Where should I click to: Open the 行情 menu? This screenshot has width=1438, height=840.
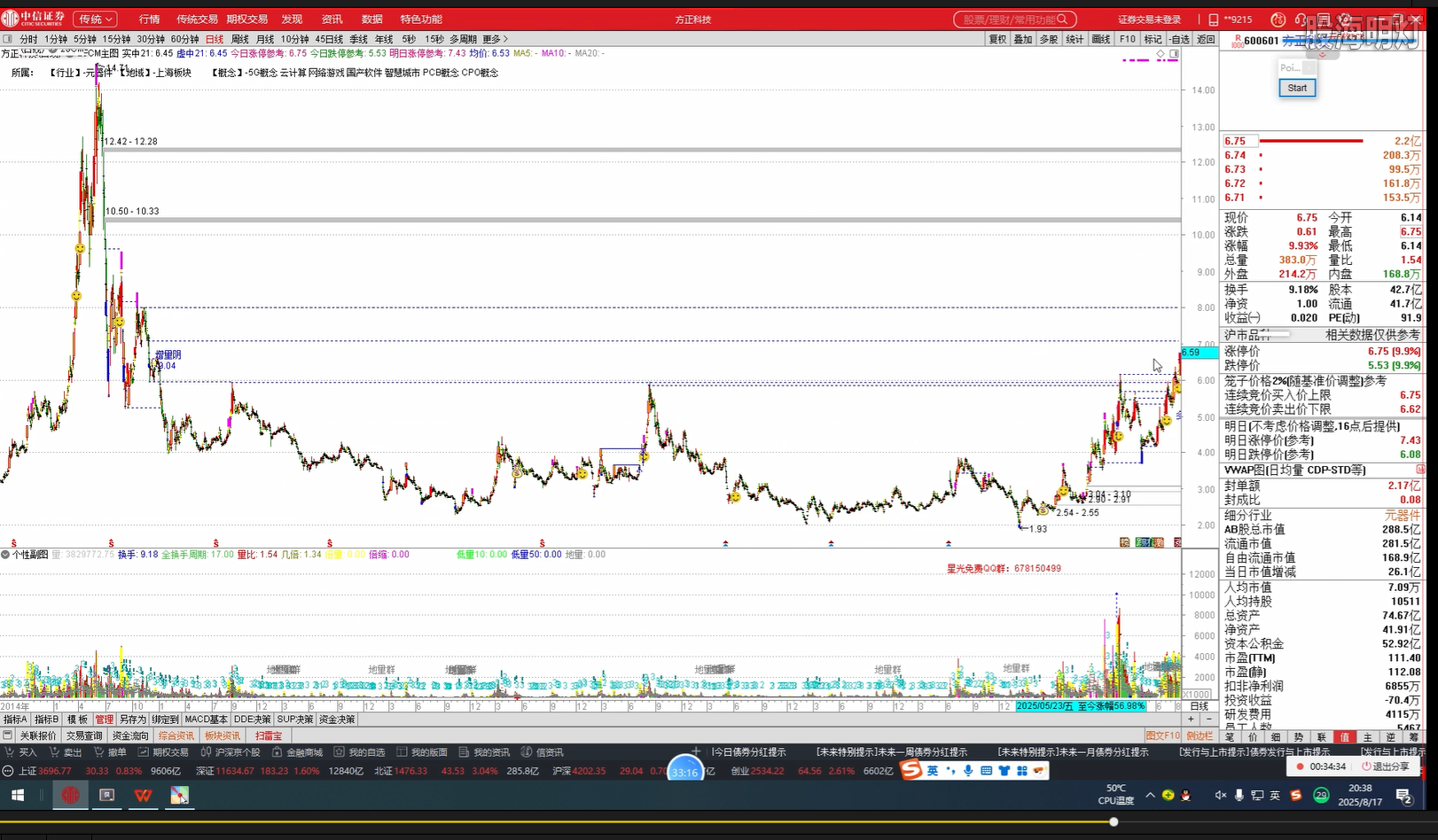(149, 19)
